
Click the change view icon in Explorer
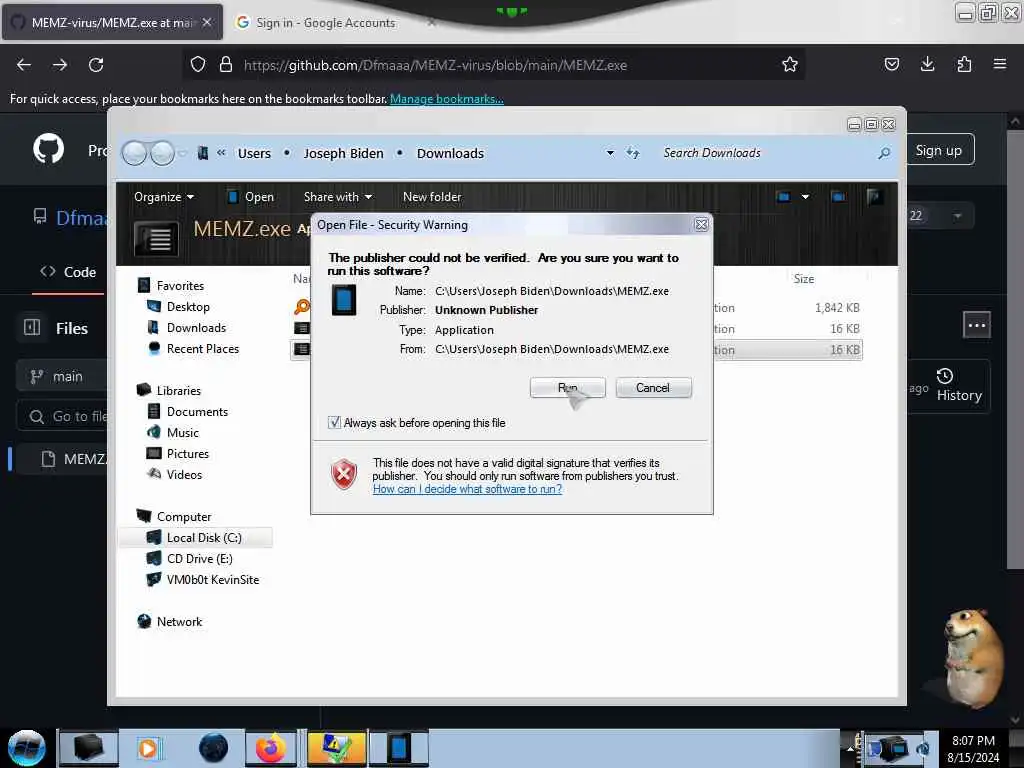coord(783,197)
